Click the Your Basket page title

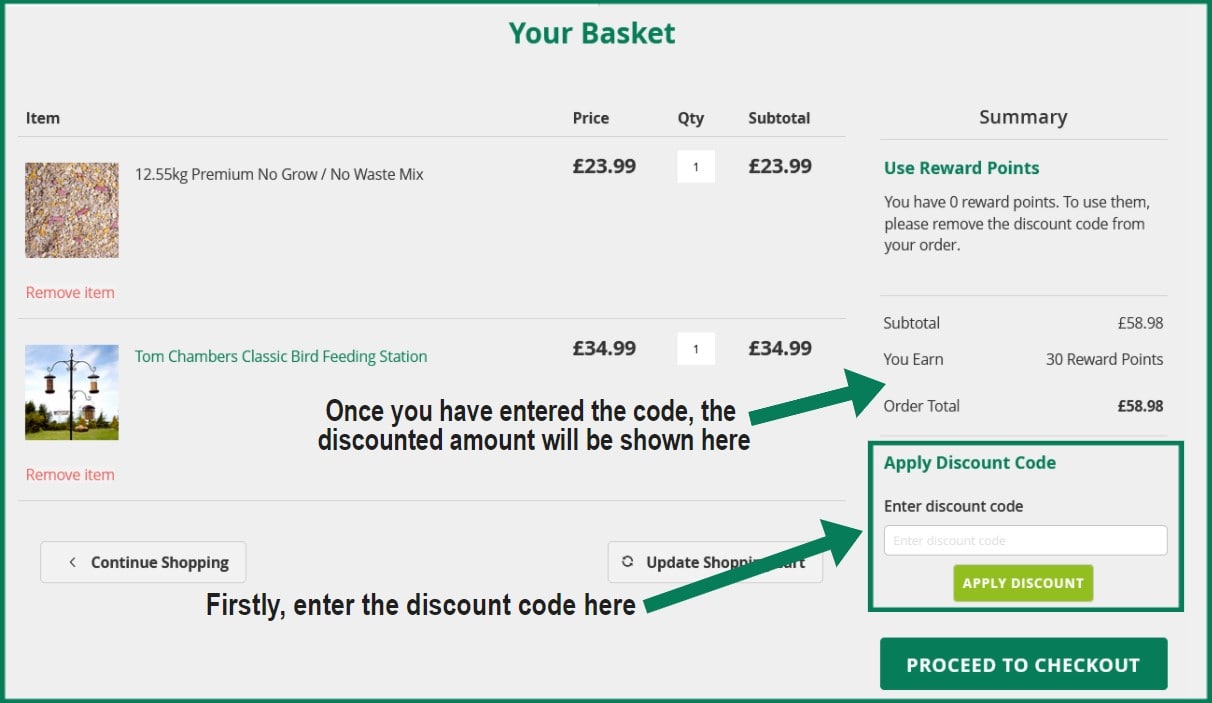pyautogui.click(x=592, y=34)
